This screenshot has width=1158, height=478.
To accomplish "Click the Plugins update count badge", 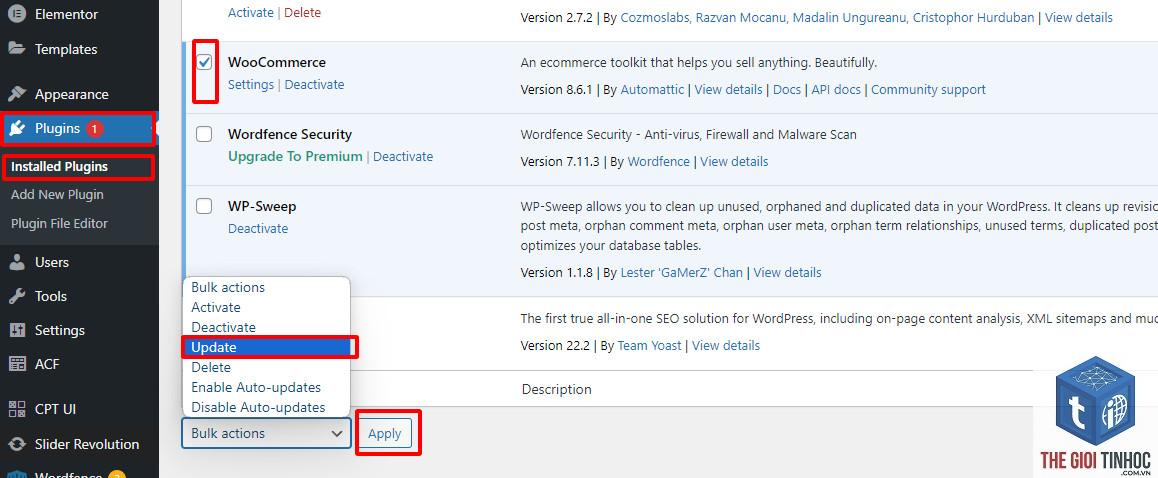I will coord(94,129).
